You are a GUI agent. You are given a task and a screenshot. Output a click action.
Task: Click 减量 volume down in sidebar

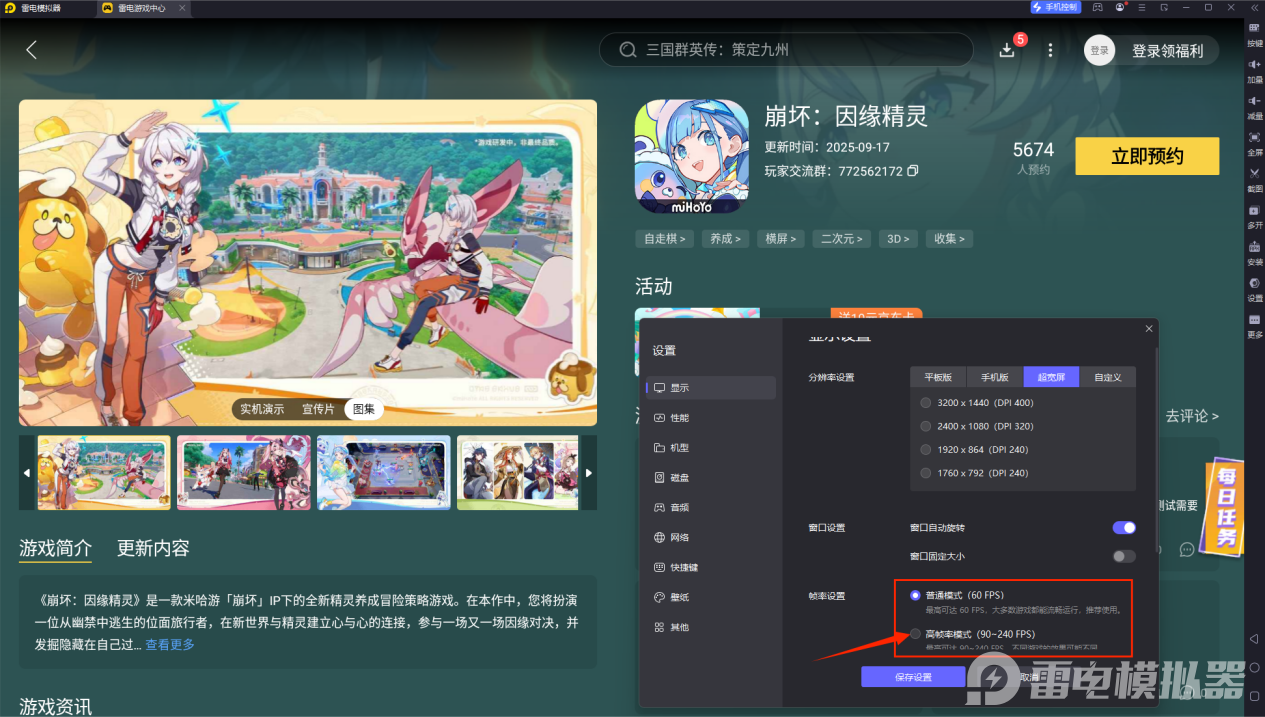coord(1254,107)
